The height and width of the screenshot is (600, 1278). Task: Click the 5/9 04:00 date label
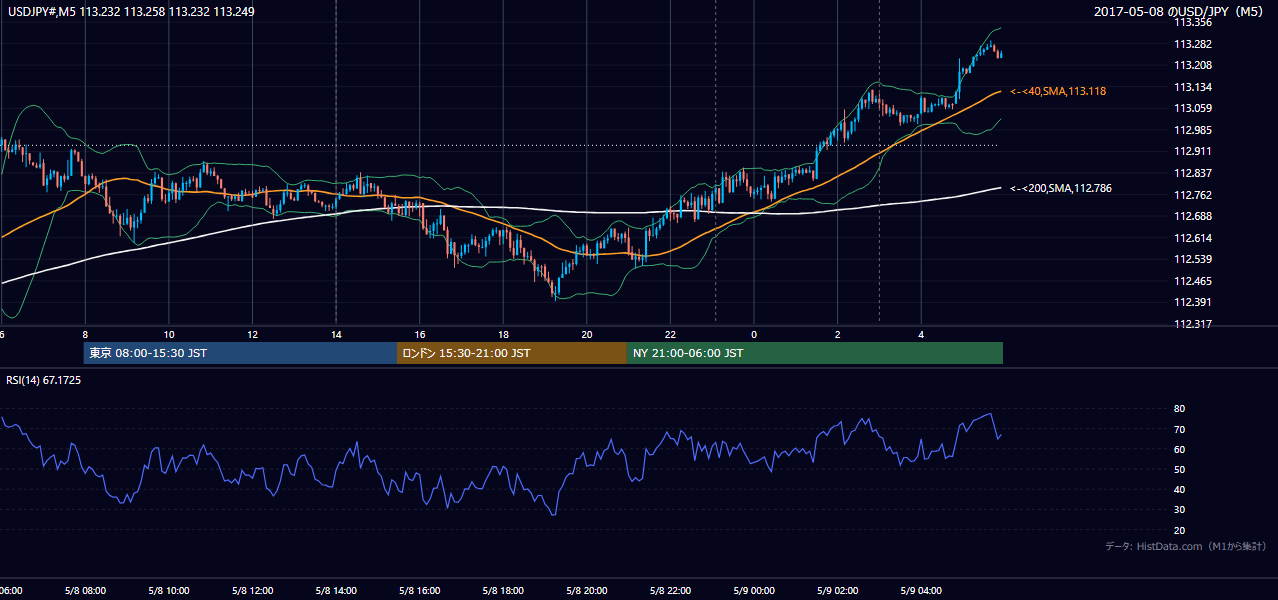pos(921,590)
